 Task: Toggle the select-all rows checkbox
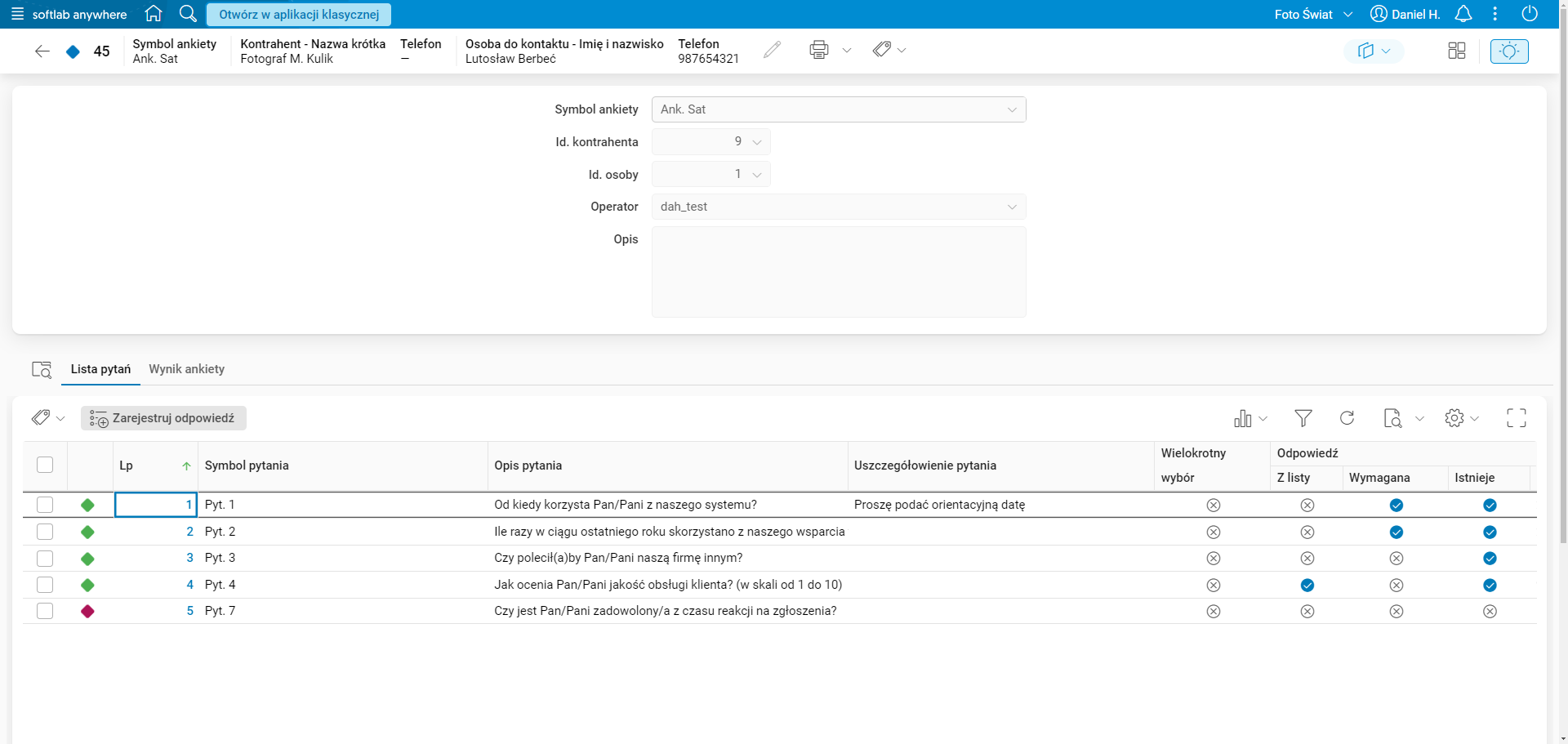click(45, 465)
